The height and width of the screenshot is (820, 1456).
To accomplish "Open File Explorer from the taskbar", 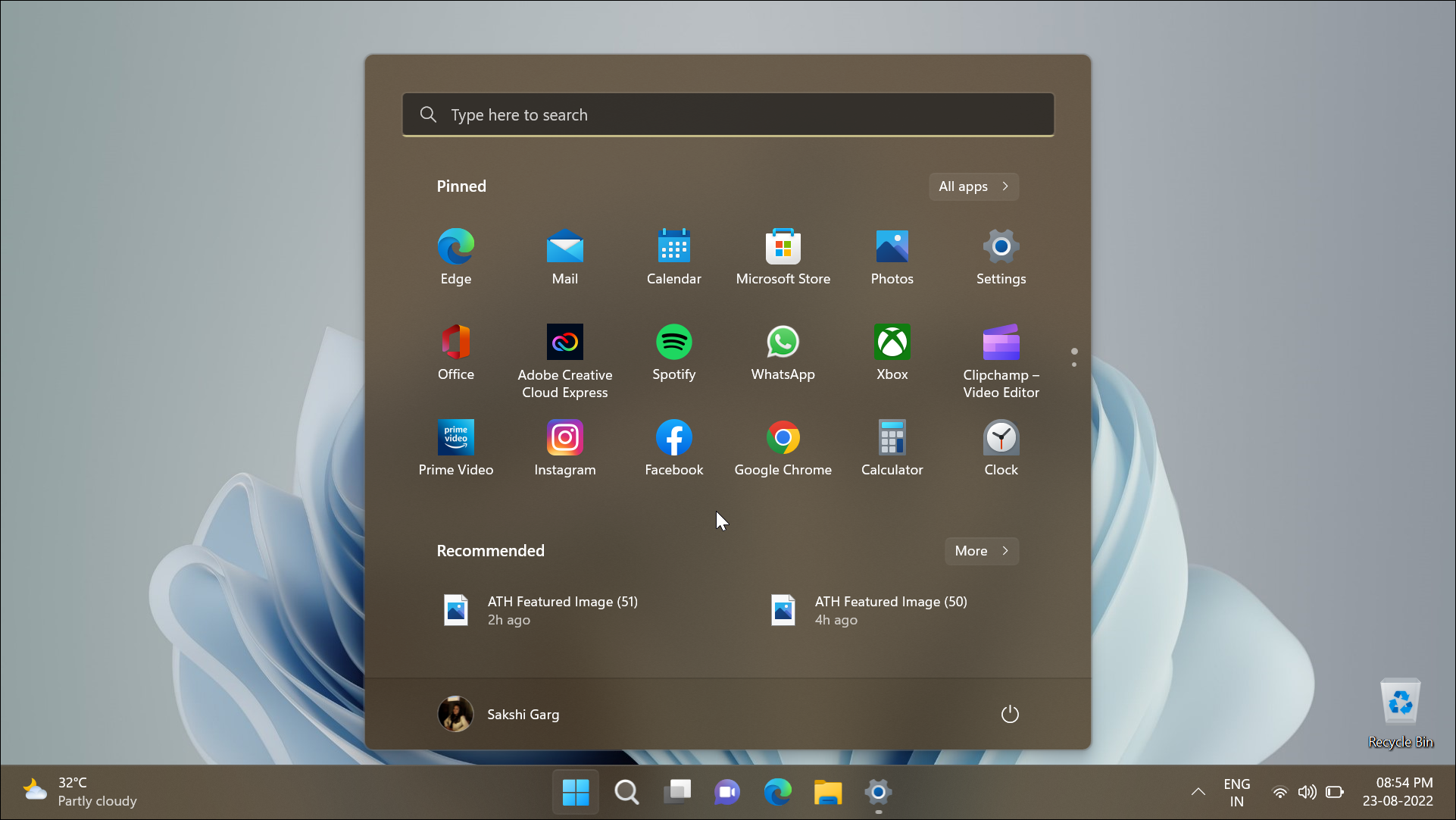I will tap(827, 792).
